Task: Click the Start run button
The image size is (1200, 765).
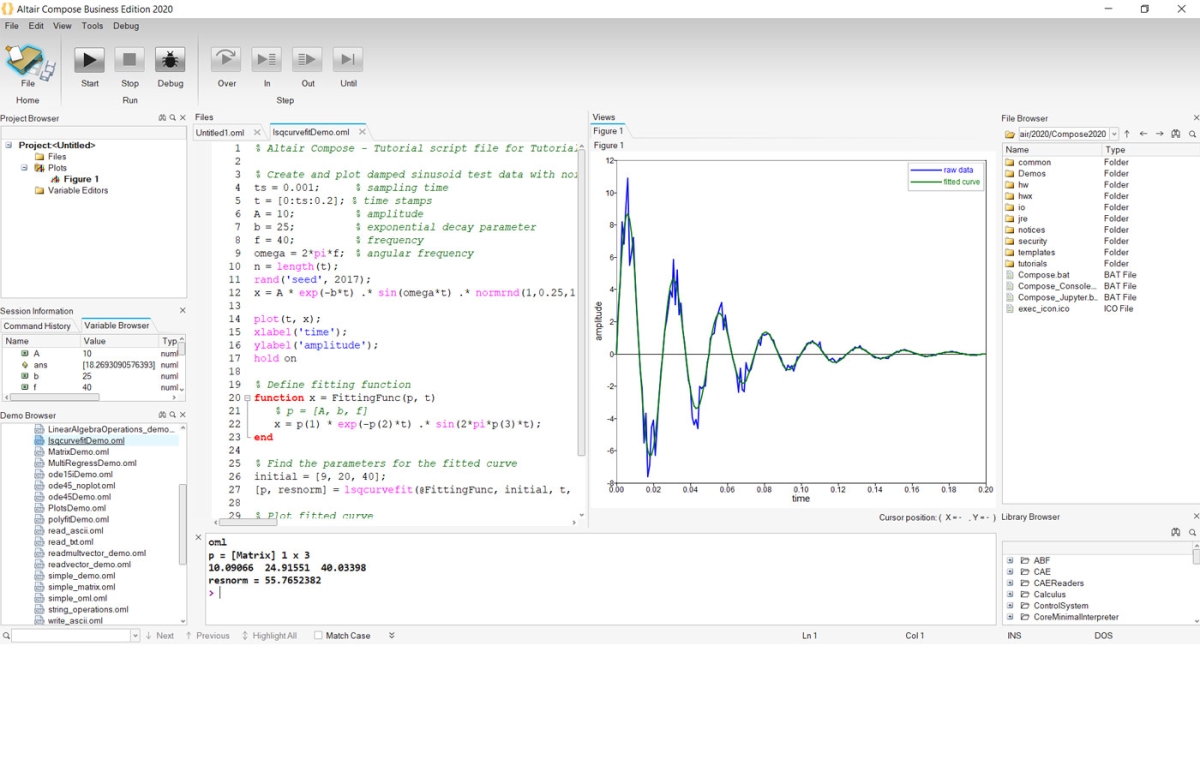Action: click(x=89, y=60)
